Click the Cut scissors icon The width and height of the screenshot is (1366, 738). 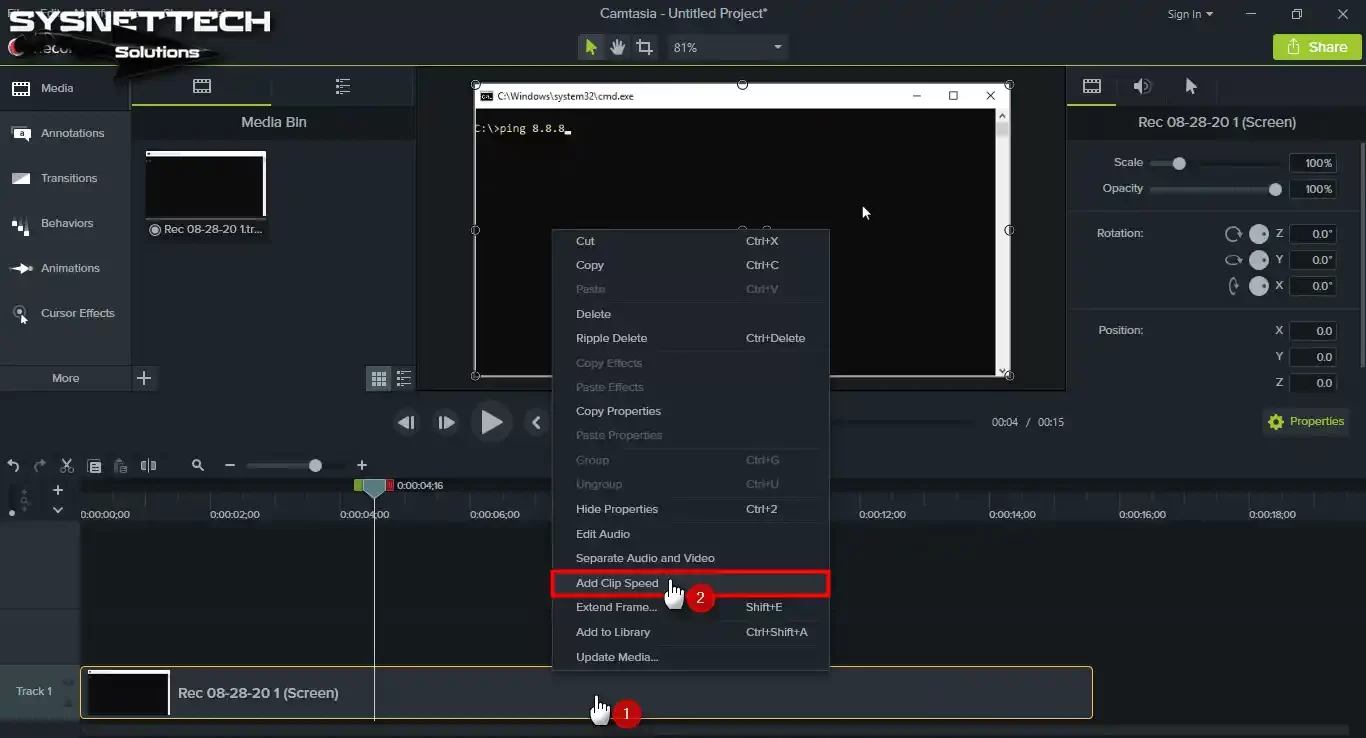(67, 466)
